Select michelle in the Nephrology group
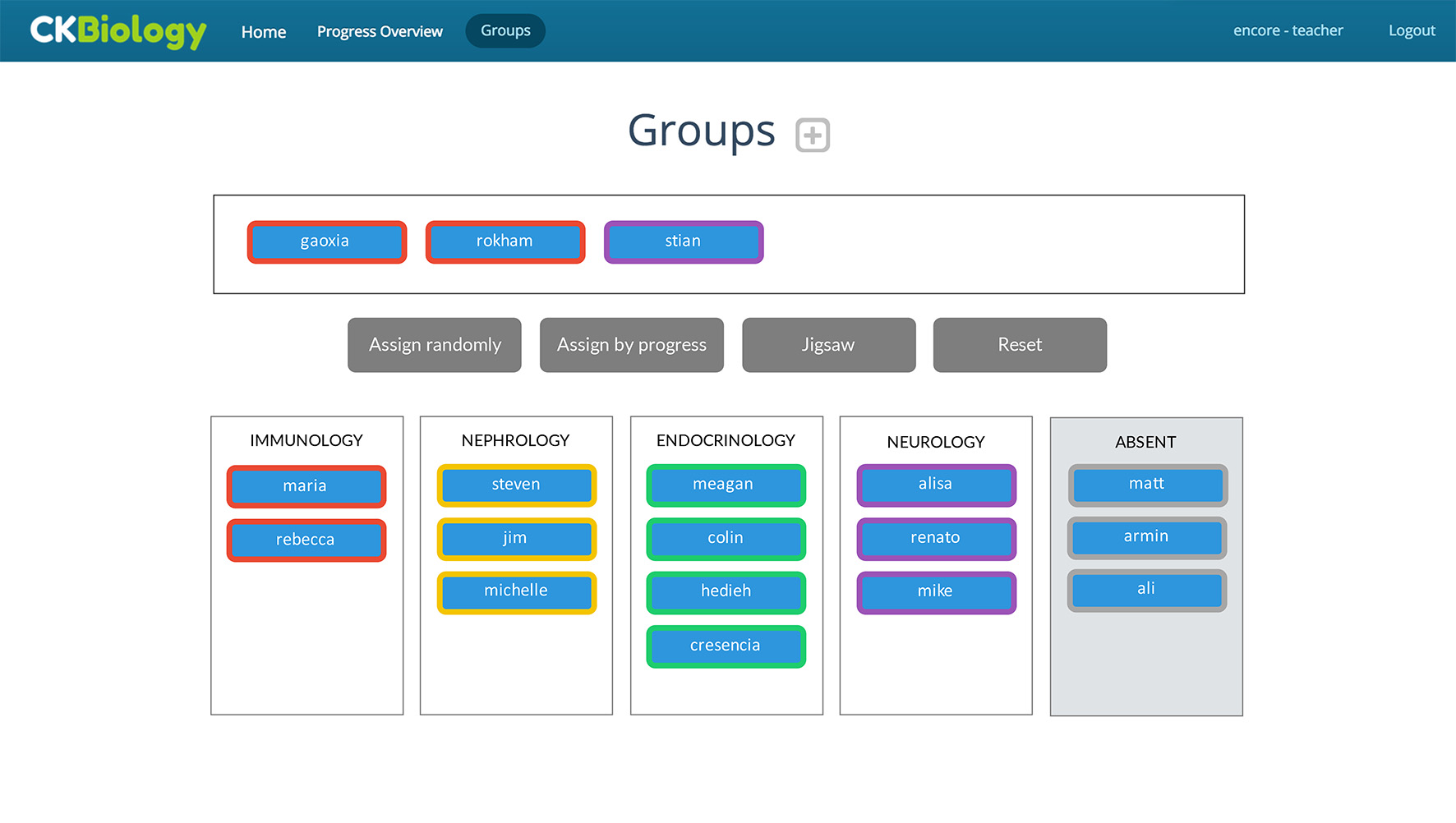 (516, 592)
